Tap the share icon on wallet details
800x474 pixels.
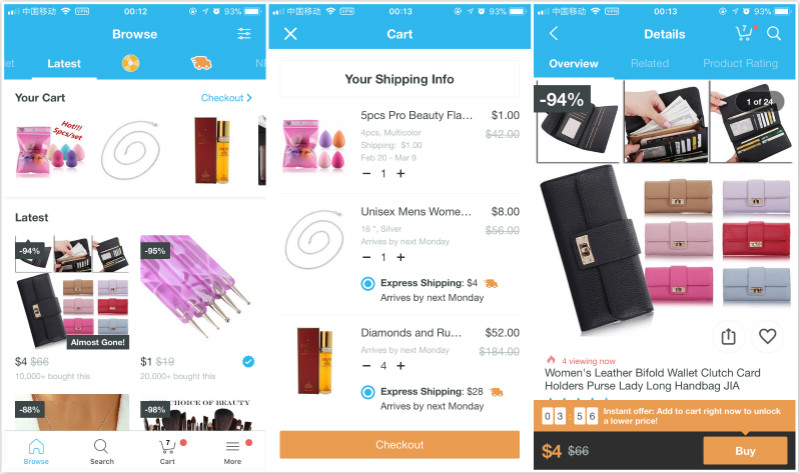coord(728,336)
